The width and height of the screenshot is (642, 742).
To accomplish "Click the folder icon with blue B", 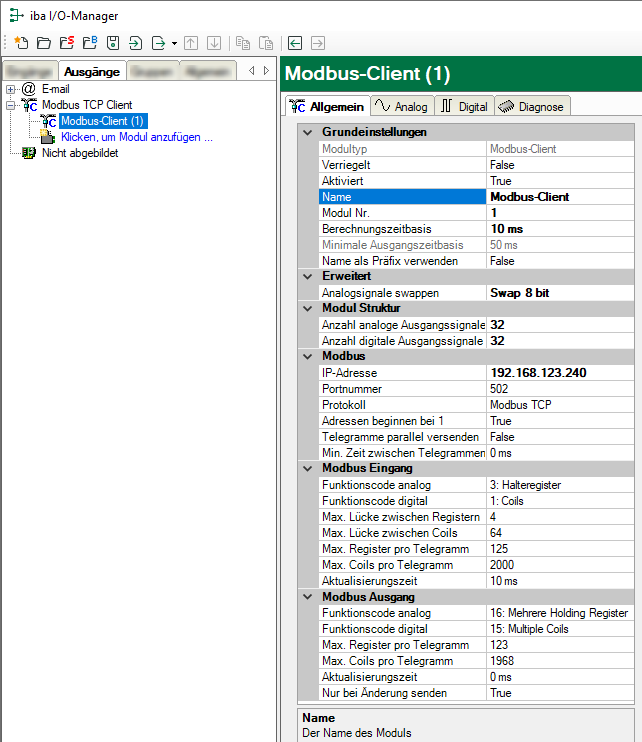I will [89, 43].
